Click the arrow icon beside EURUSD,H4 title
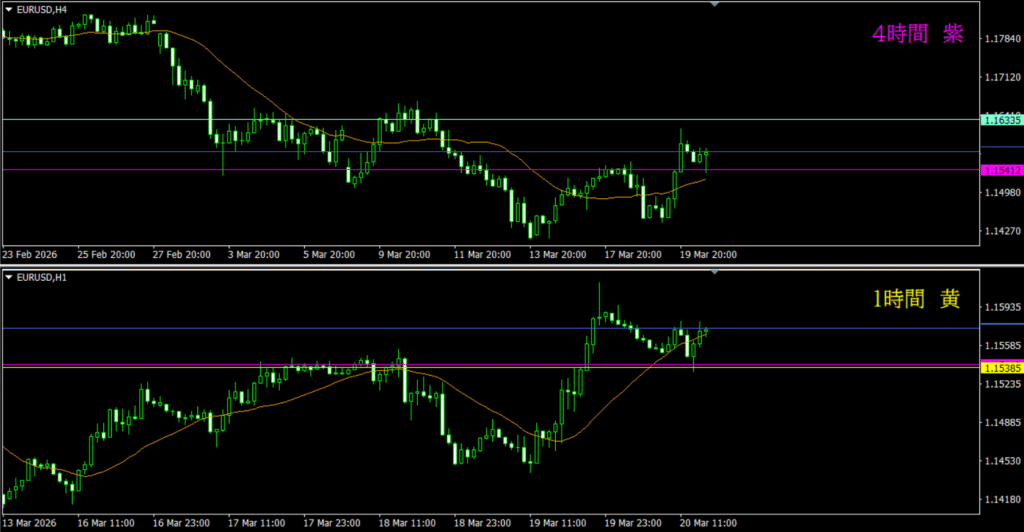1024x532 pixels. pos(9,9)
